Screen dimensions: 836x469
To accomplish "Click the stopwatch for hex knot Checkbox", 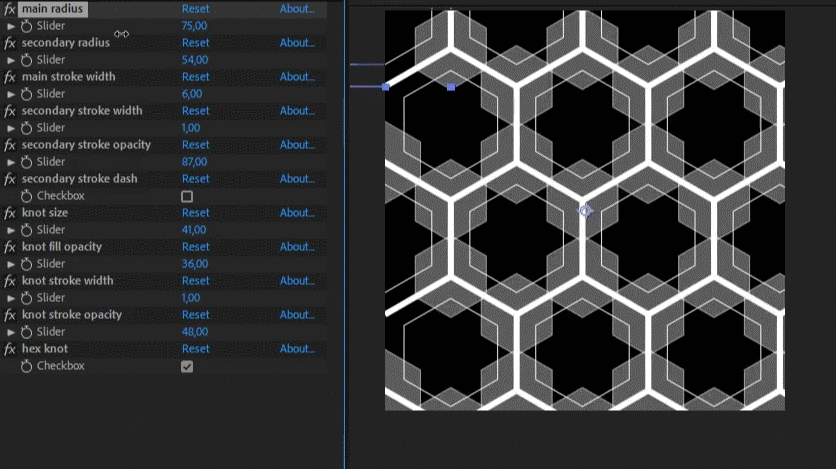I will (26, 366).
